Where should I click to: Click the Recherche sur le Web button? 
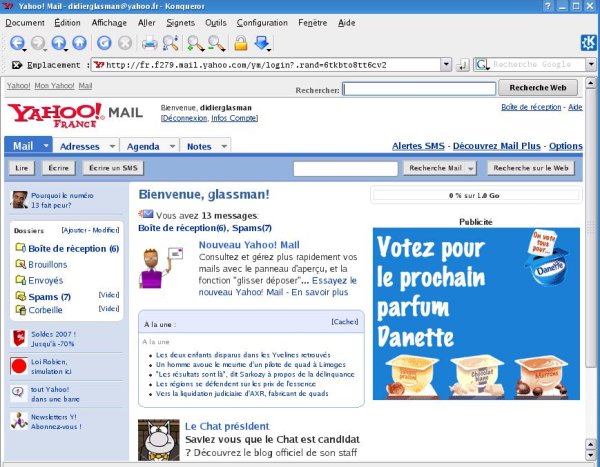(531, 168)
